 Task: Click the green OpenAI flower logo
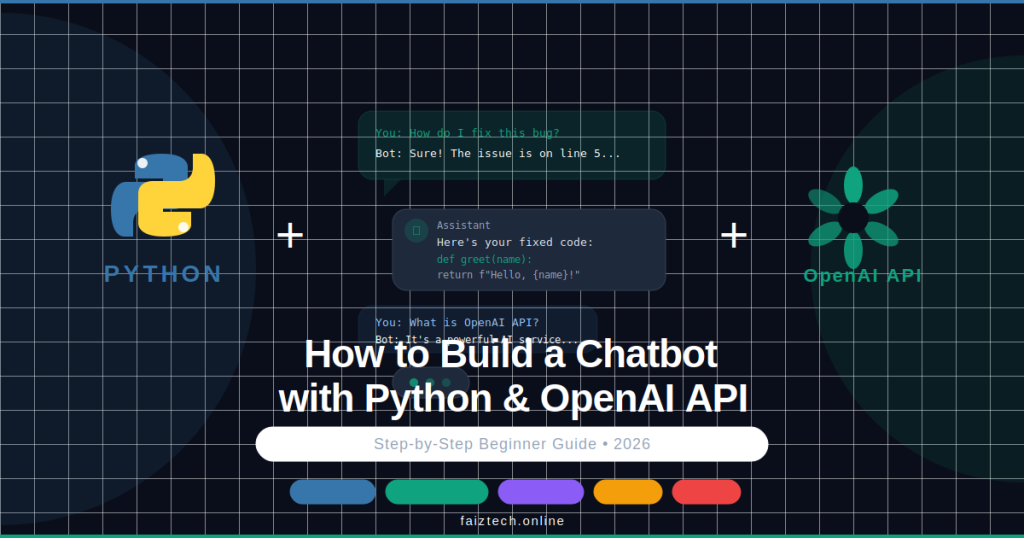coord(853,217)
